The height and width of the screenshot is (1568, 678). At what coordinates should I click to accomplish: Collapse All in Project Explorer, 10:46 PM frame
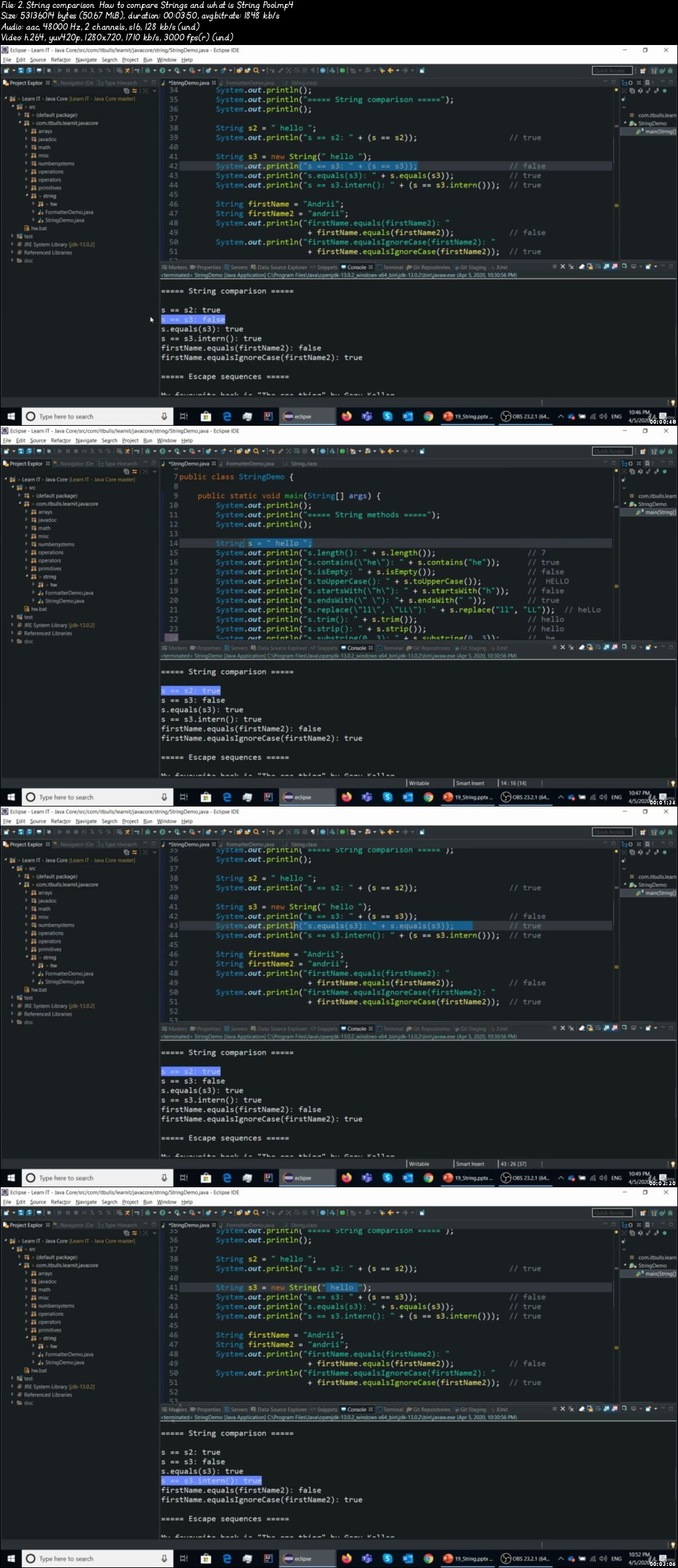126,91
